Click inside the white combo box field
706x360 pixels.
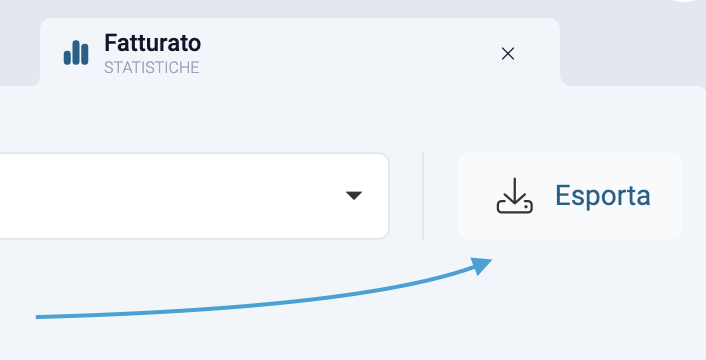pos(194,196)
